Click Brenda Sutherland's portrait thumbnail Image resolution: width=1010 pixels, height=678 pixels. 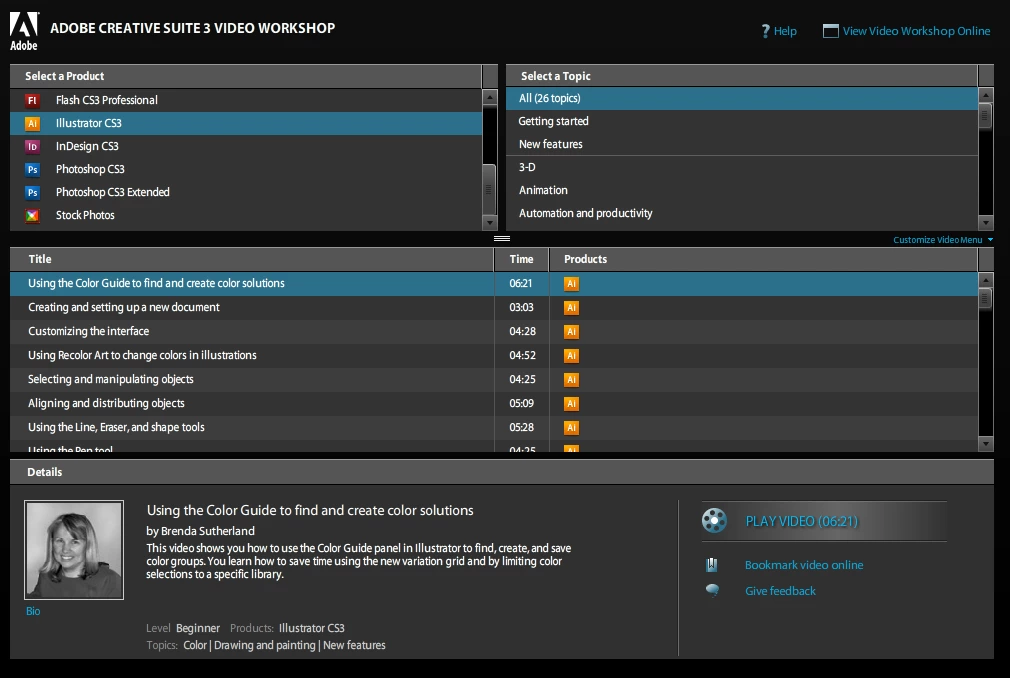click(x=74, y=550)
